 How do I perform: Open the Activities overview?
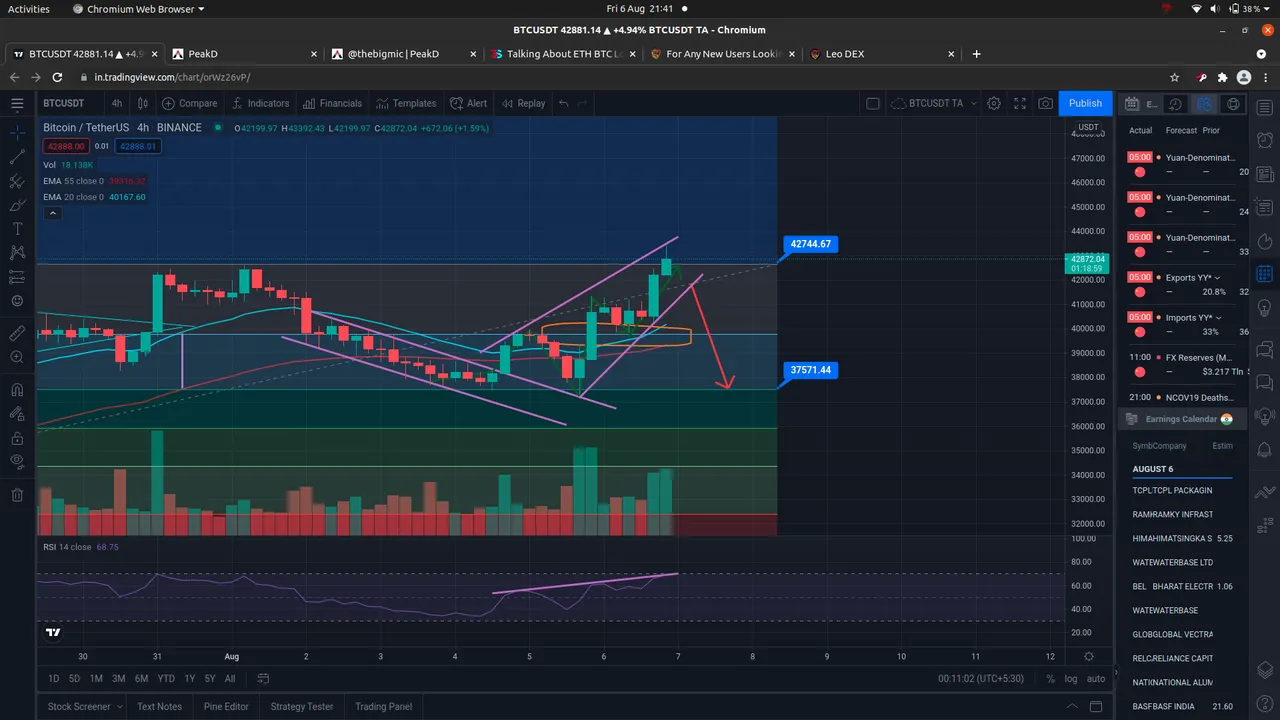point(29,9)
